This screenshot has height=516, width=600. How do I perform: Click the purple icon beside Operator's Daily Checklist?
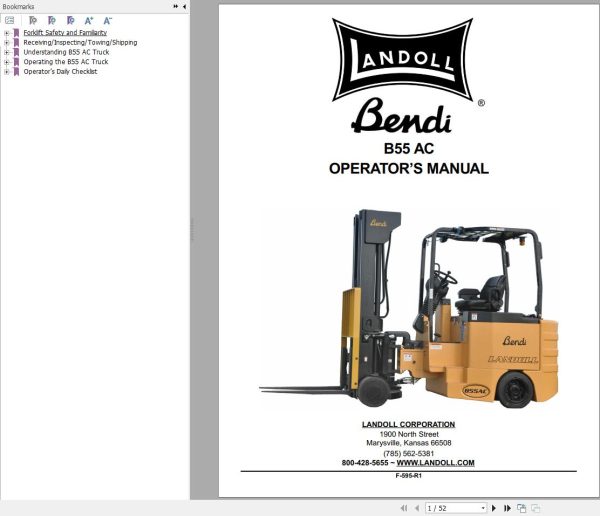click(16, 72)
